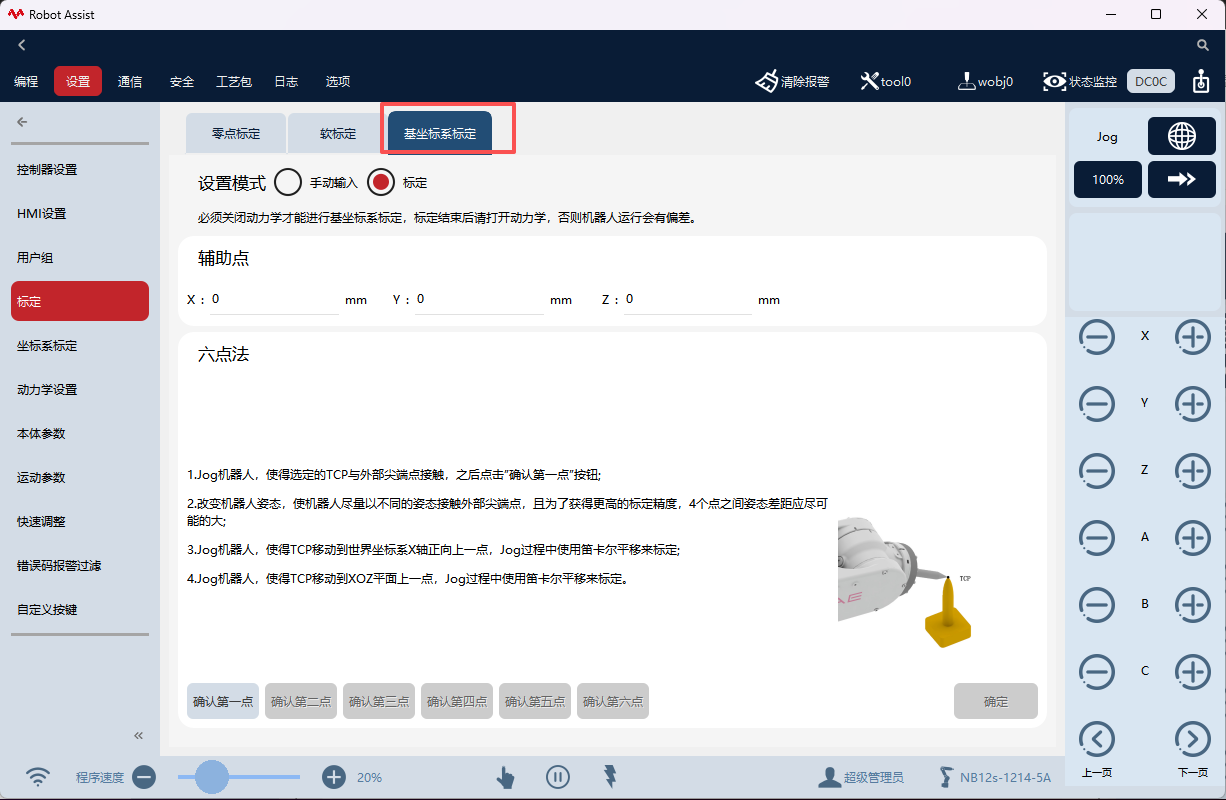Select the world coordinate globe icon
Image resolution: width=1226 pixels, height=800 pixels.
click(1181, 137)
